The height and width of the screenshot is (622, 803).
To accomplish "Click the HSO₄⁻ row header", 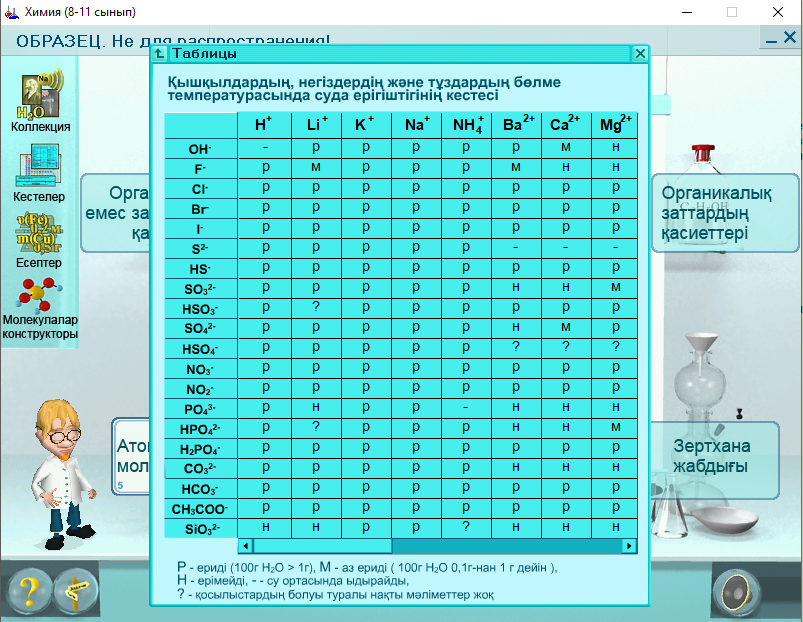I will click(201, 349).
